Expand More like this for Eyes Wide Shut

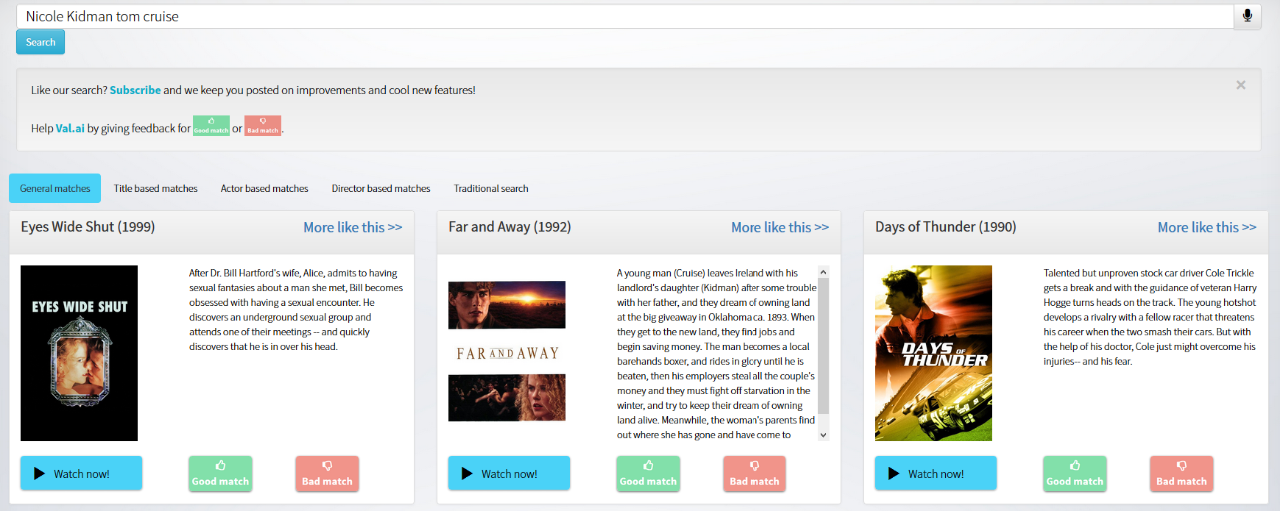pos(352,227)
